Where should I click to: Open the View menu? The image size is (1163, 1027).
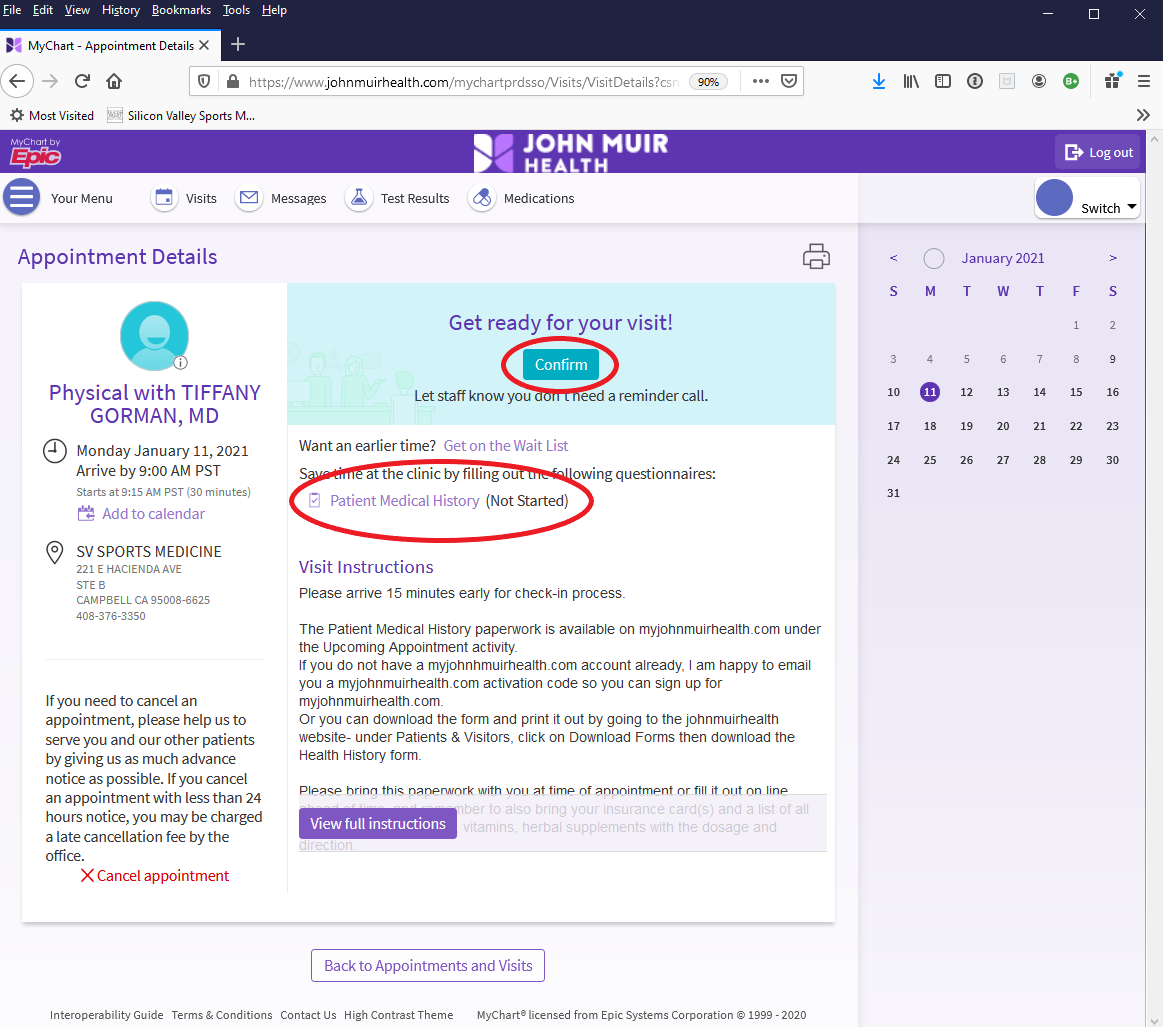pyautogui.click(x=77, y=10)
